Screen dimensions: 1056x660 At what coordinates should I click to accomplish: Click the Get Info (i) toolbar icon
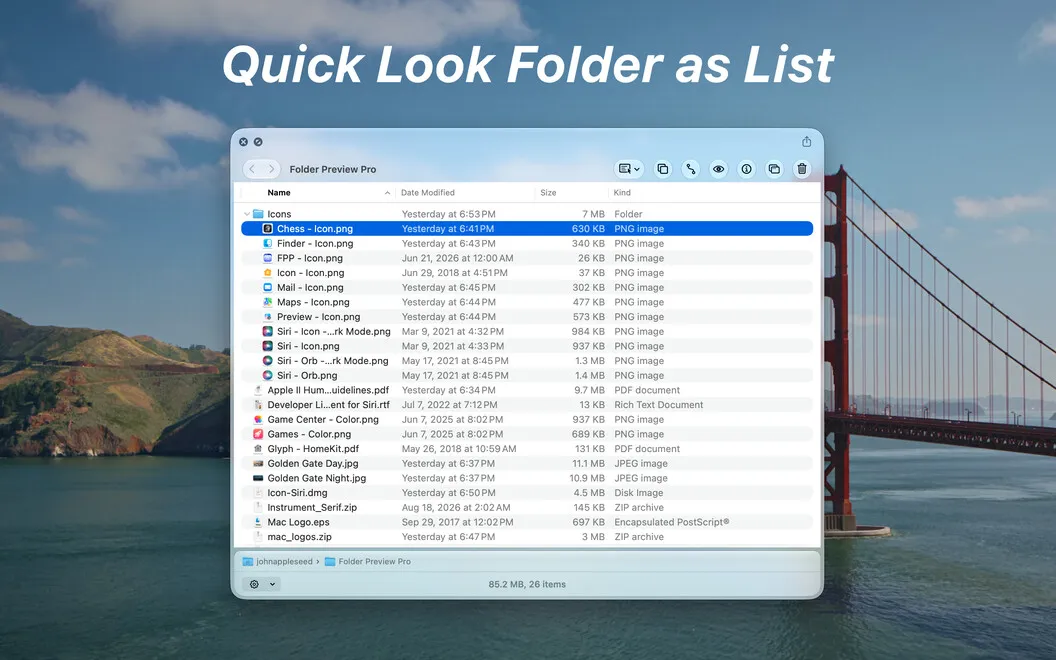(746, 169)
